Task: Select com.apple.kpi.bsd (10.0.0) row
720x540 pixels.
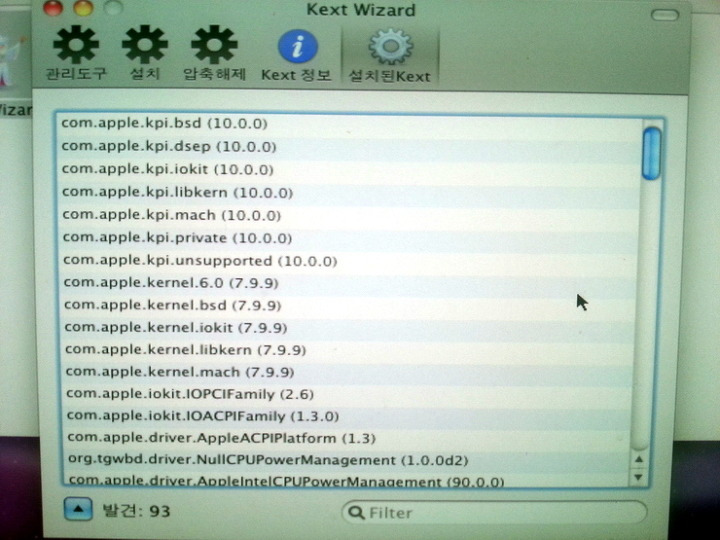Action: 350,124
